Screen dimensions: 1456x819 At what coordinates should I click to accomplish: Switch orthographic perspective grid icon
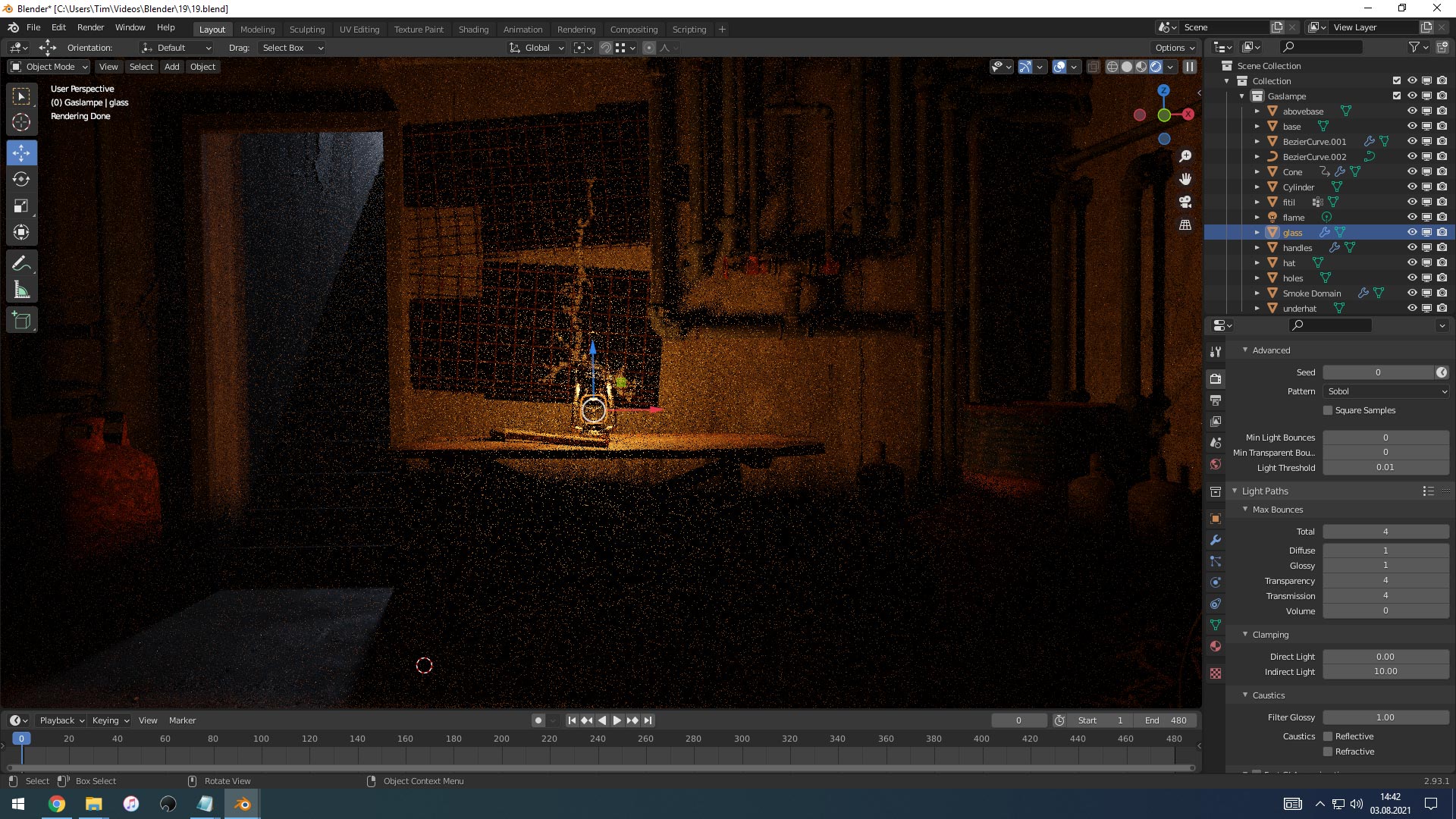[1185, 224]
